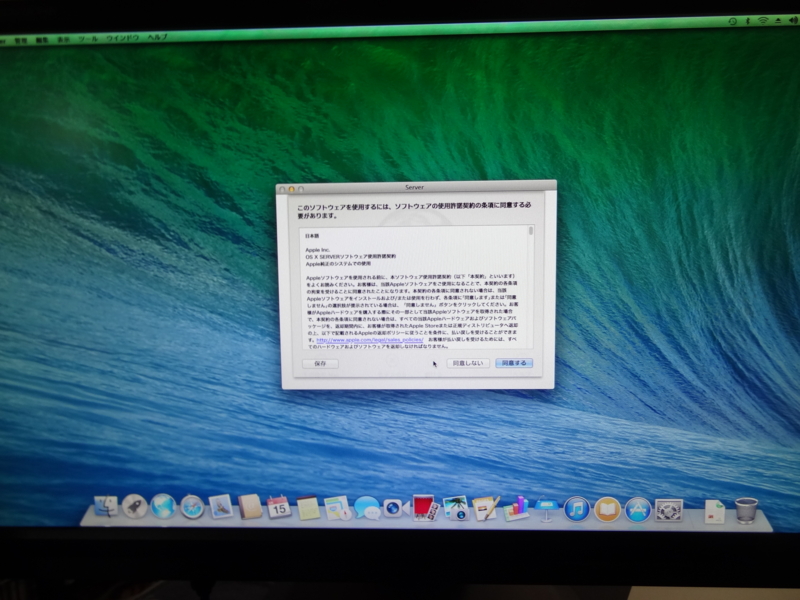Launch FaceTime camera icon in Dock
The height and width of the screenshot is (600, 800).
click(395, 508)
